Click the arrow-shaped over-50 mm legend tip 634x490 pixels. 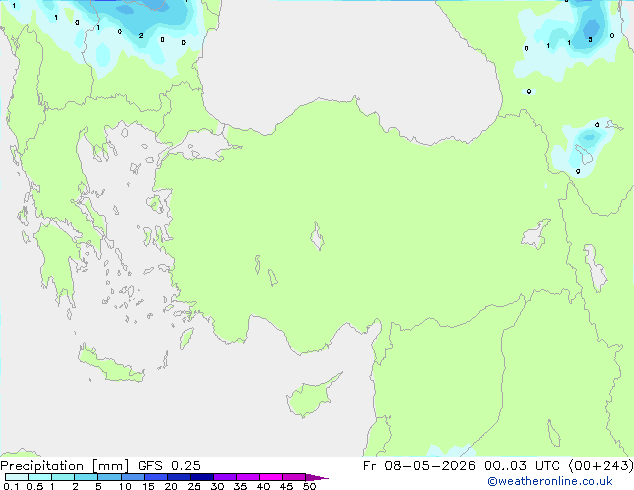pyautogui.click(x=317, y=477)
